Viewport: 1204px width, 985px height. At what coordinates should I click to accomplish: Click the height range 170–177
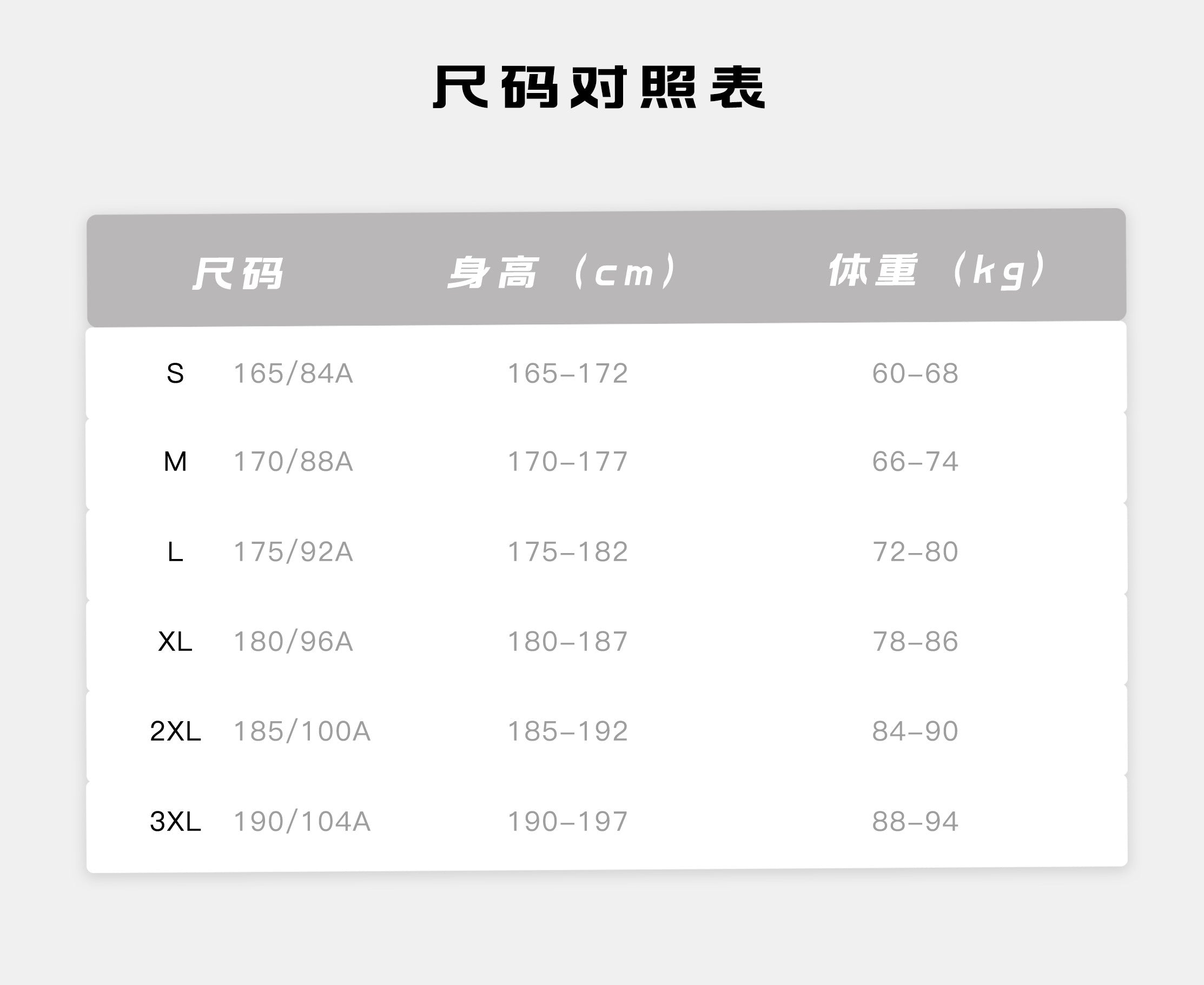point(567,462)
